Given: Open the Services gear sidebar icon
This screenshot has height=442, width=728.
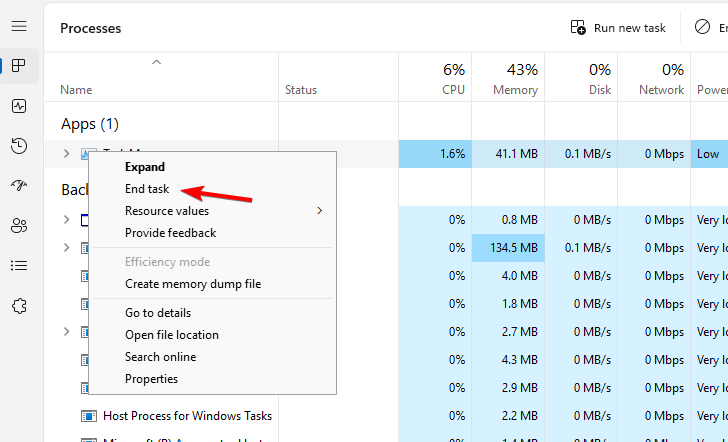Looking at the screenshot, I should (19, 306).
